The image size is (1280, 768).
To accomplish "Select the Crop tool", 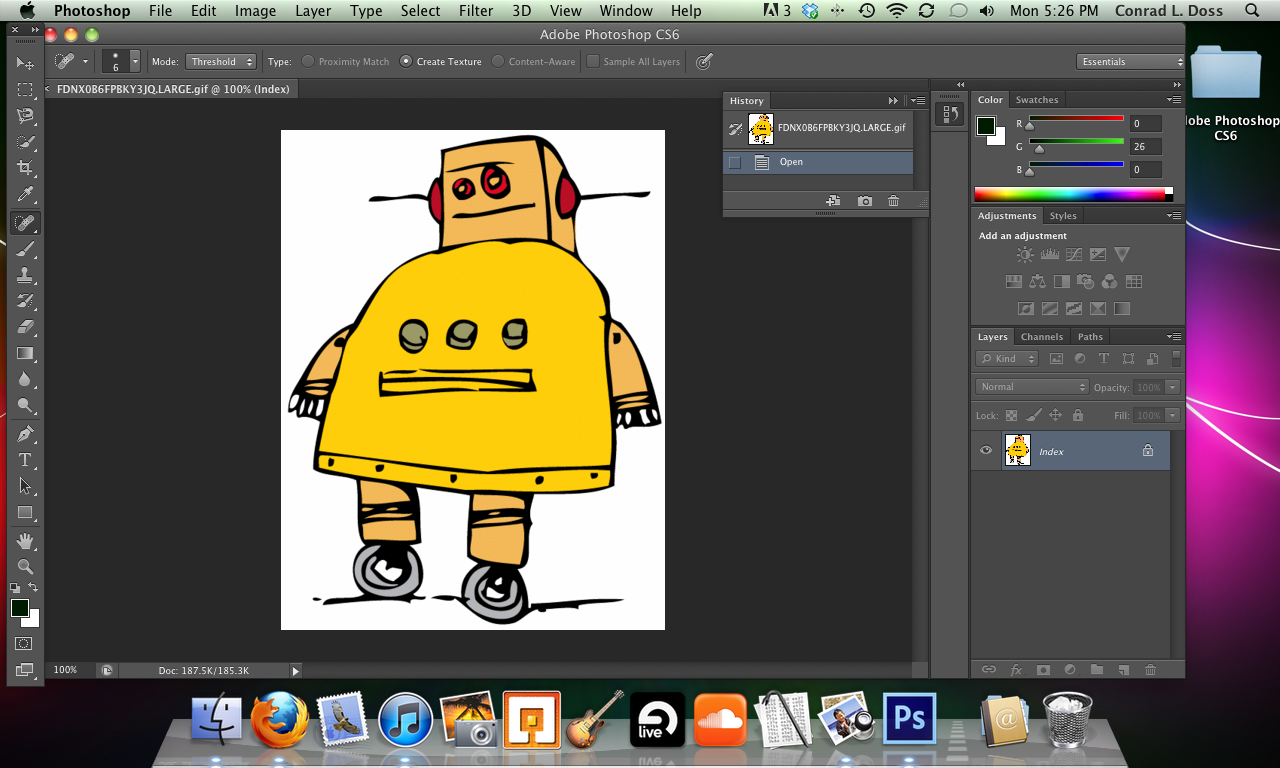I will point(25,169).
